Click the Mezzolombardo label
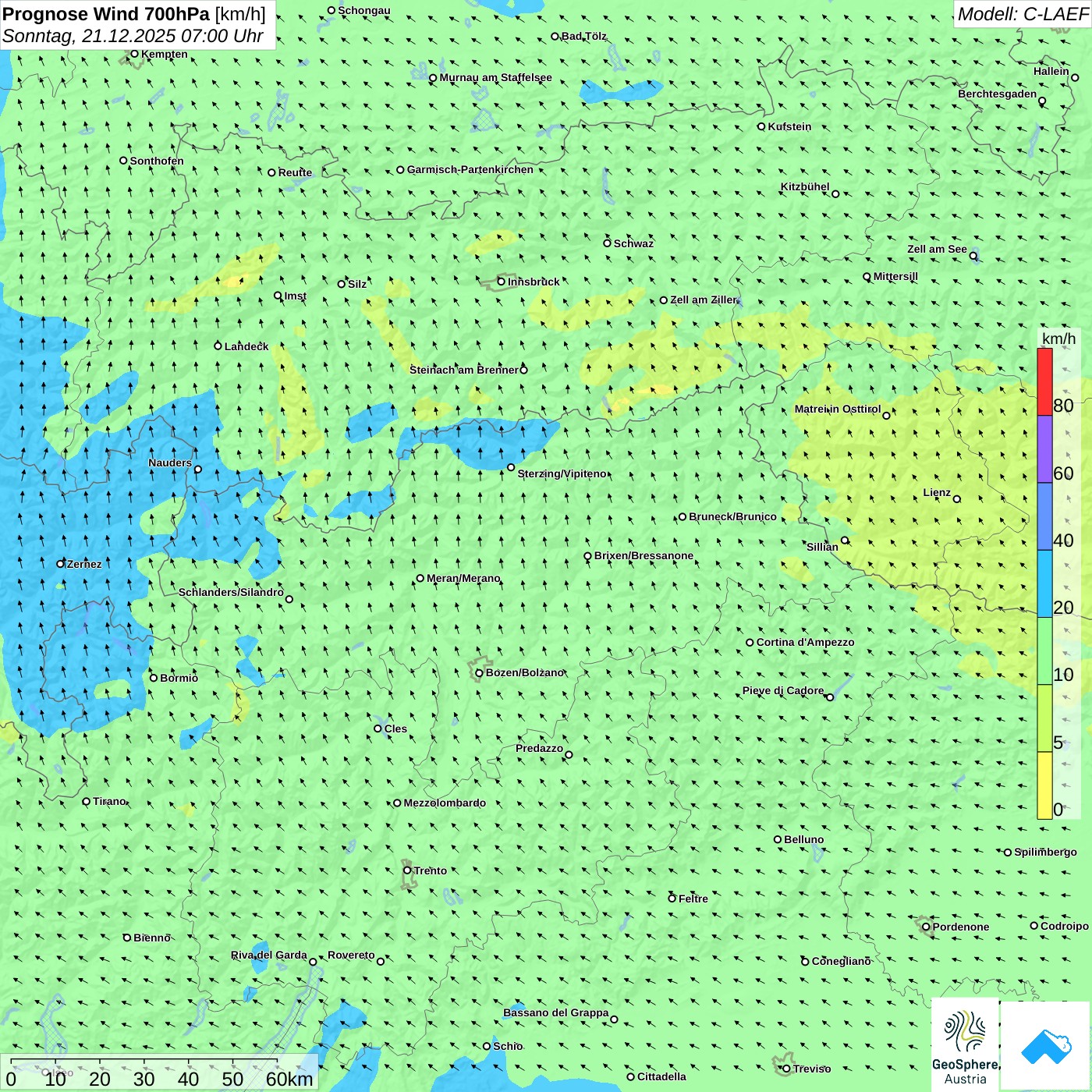 pos(445,803)
